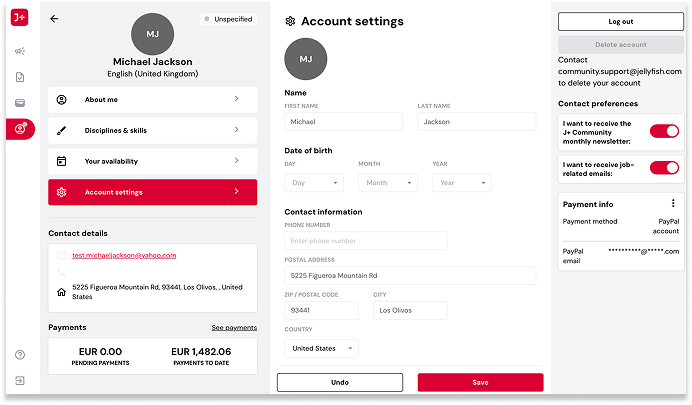The image size is (692, 405).
Task: Open the About me menu item
Action: click(x=153, y=100)
